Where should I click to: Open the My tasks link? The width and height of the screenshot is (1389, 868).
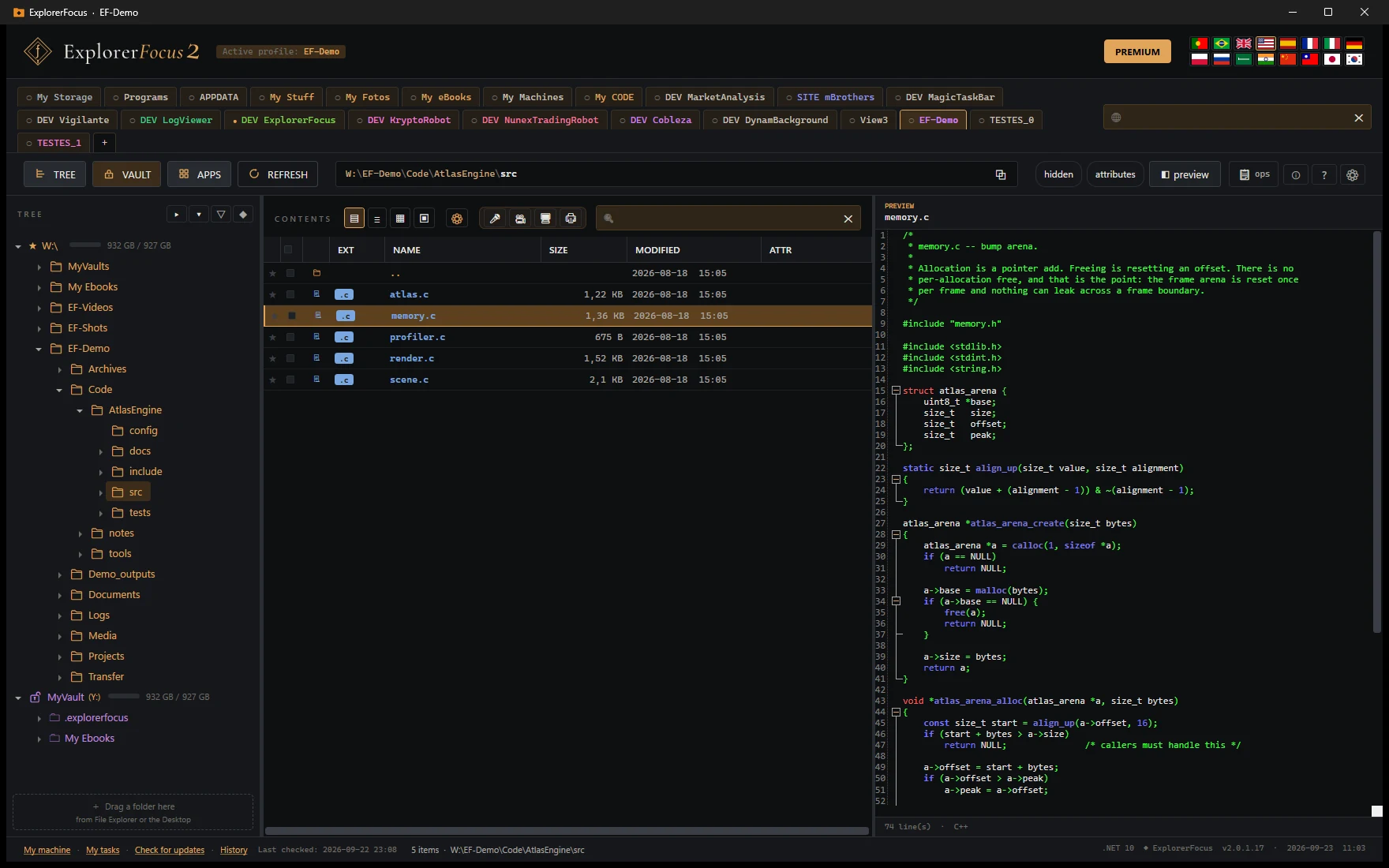coord(103,850)
